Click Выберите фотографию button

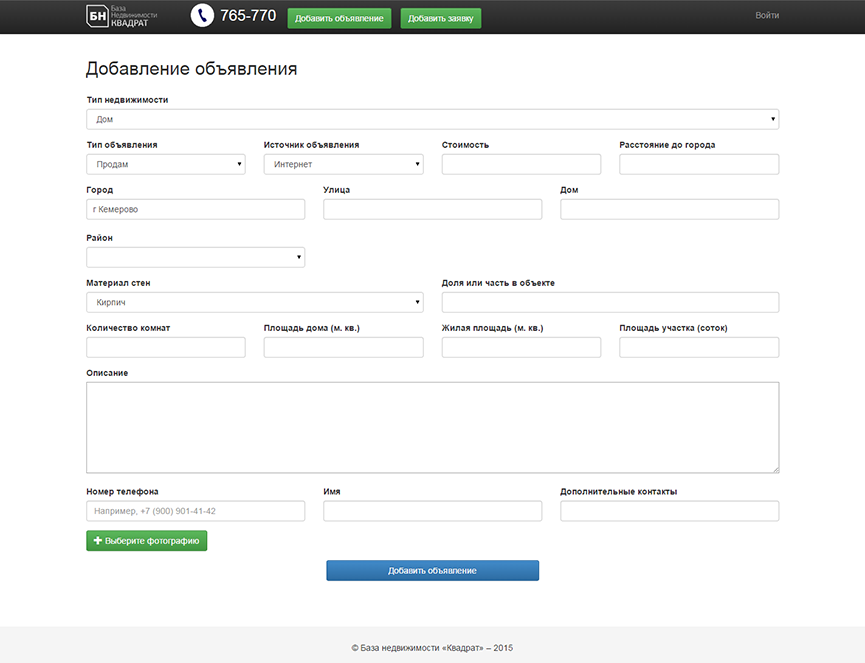point(147,541)
